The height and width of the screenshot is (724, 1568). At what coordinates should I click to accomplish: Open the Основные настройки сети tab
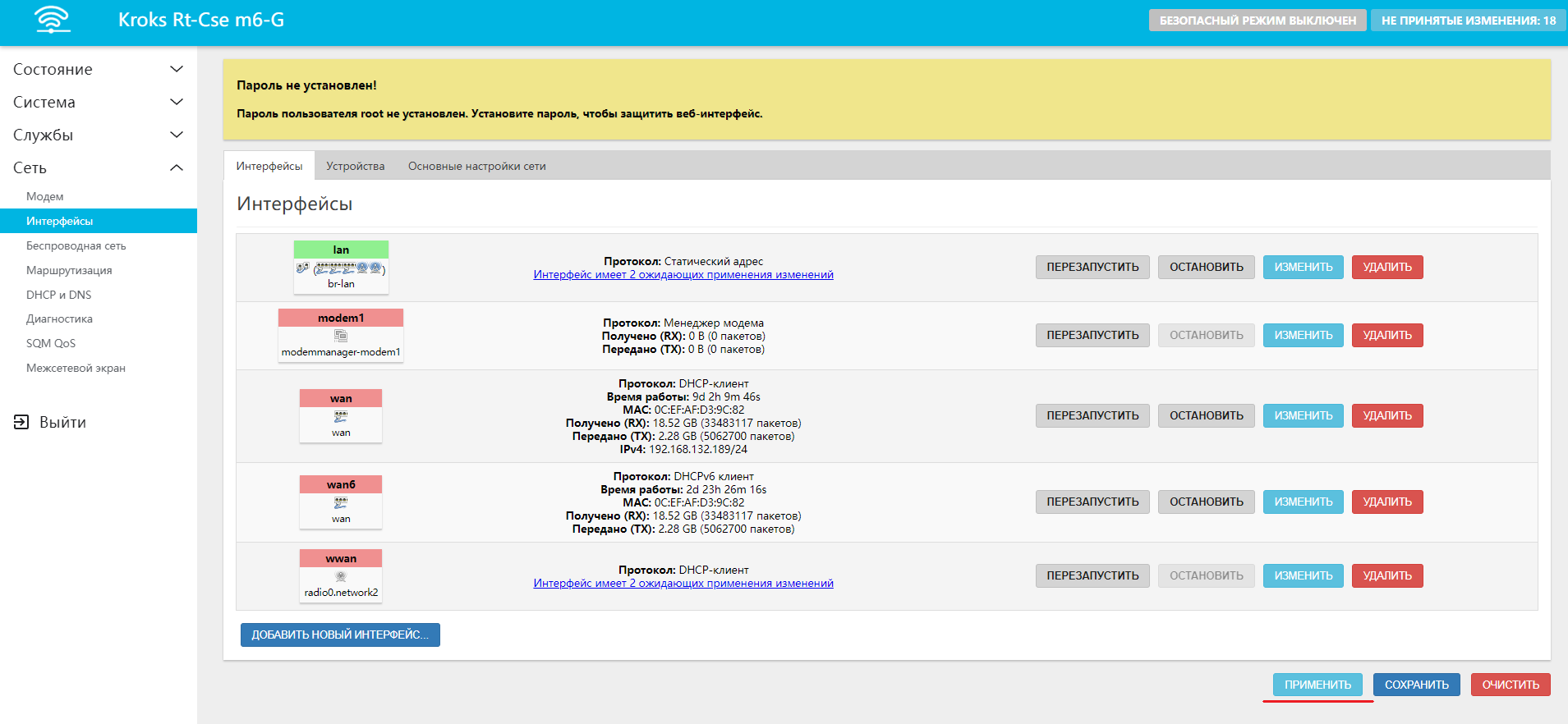click(476, 166)
